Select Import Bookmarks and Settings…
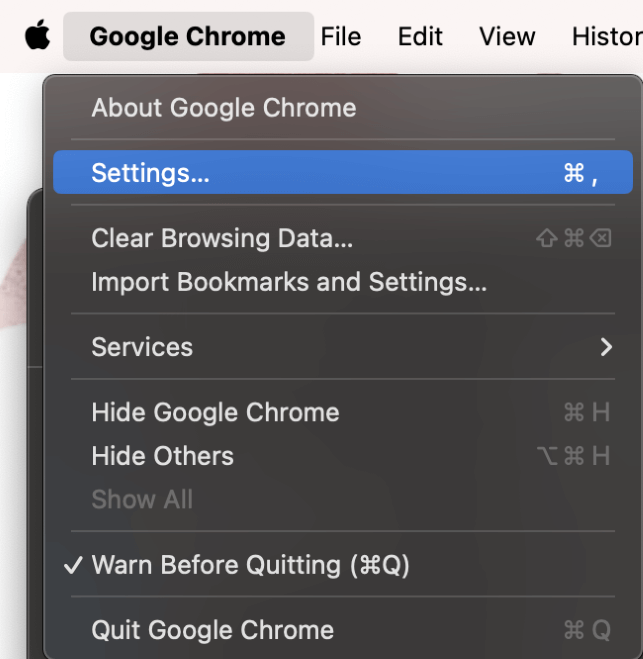 [x=289, y=282]
